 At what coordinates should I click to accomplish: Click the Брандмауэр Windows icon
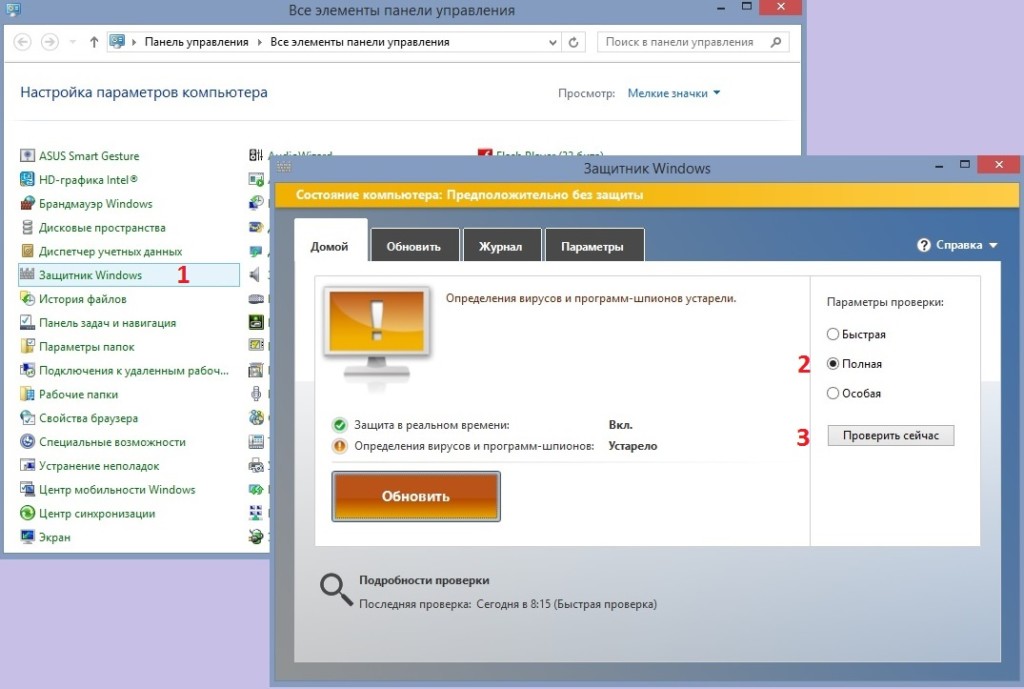pyautogui.click(x=27, y=203)
